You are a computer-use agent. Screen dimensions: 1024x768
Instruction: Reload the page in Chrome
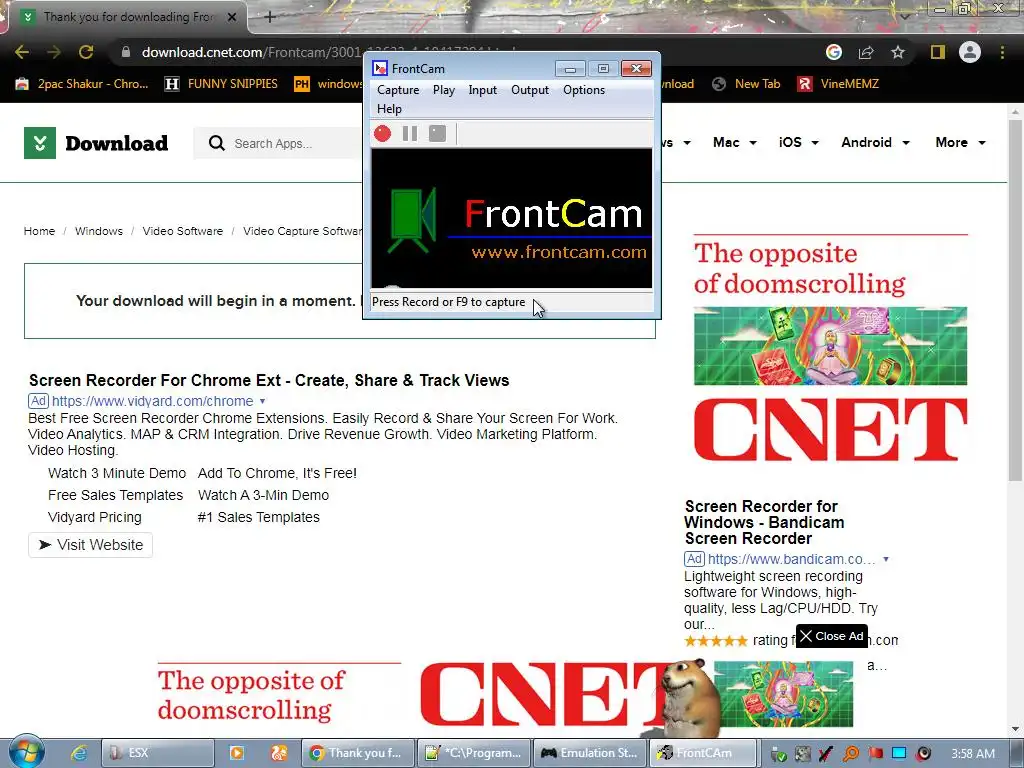pos(86,52)
